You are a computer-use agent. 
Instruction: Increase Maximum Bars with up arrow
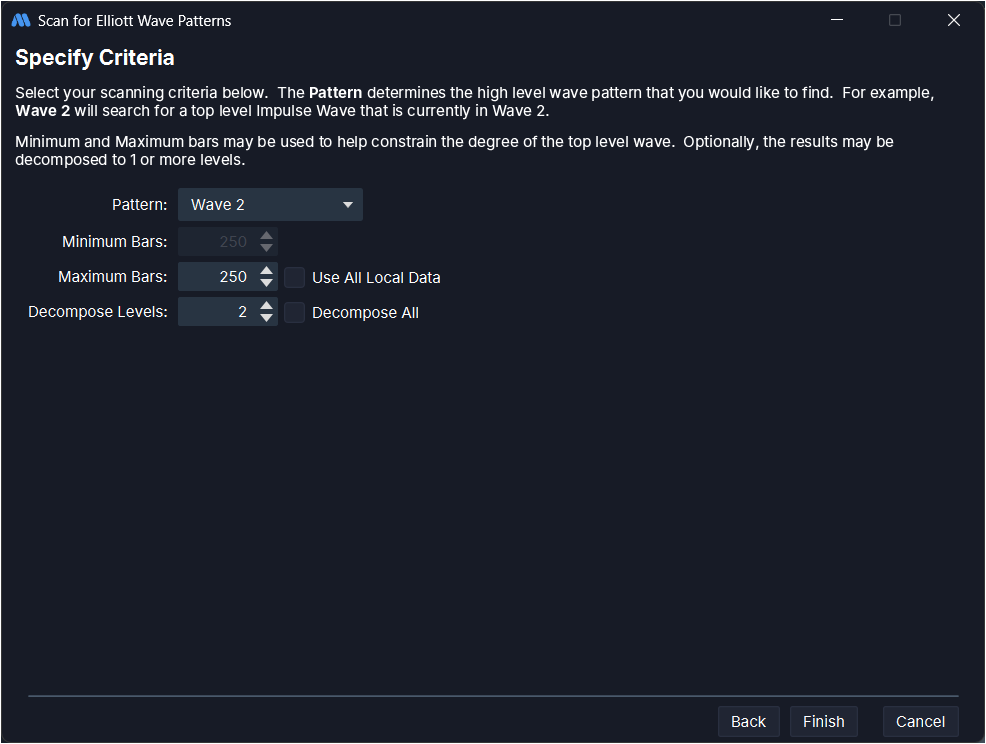(x=266, y=271)
